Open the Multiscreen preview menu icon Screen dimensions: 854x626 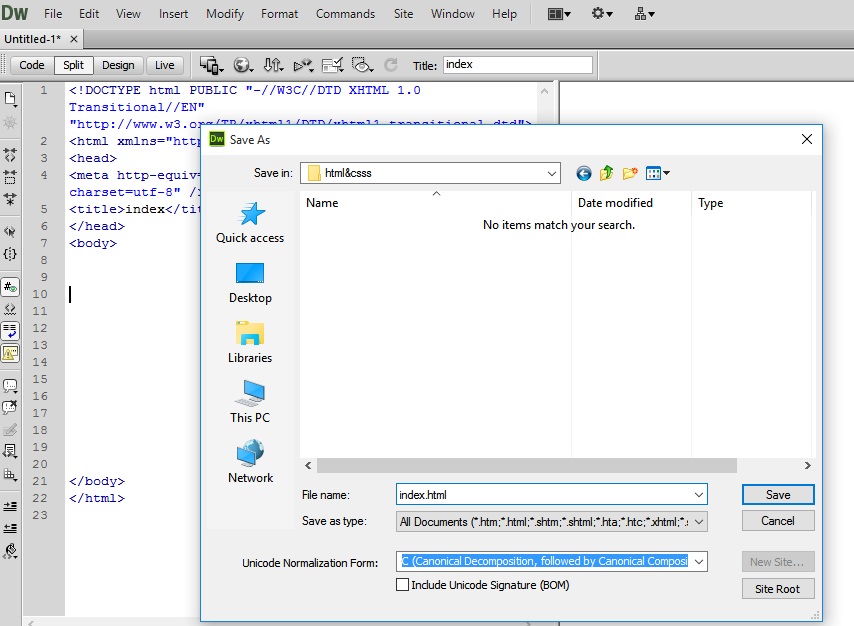tap(211, 65)
